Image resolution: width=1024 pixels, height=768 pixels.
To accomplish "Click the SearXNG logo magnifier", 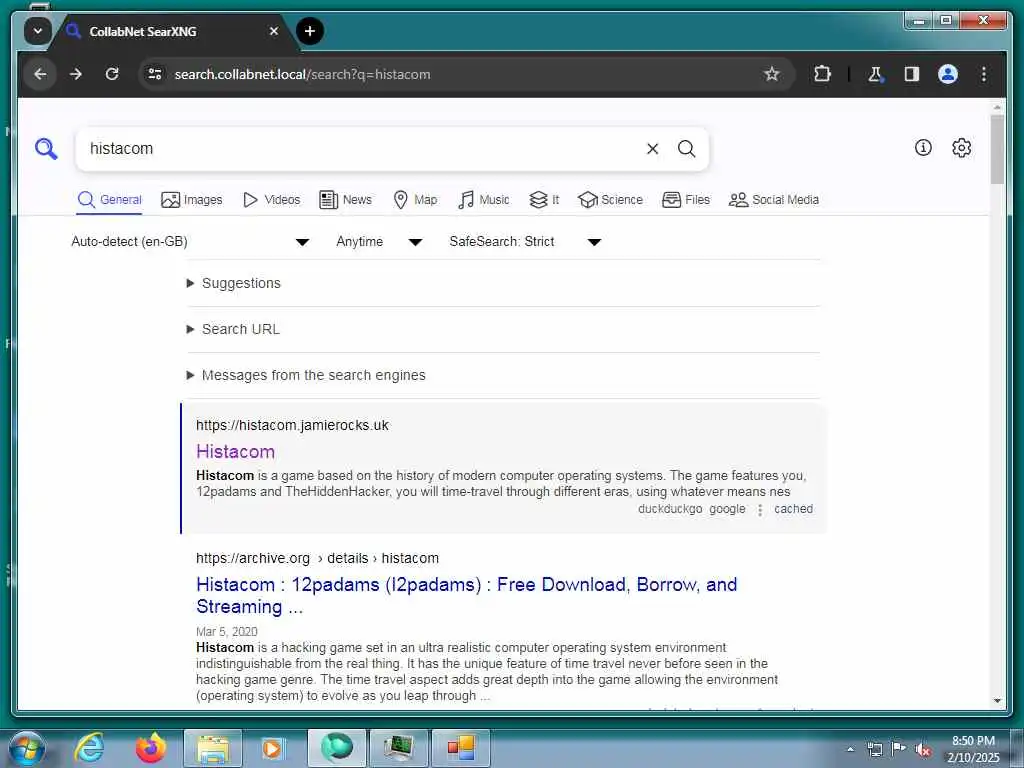I will pyautogui.click(x=46, y=149).
